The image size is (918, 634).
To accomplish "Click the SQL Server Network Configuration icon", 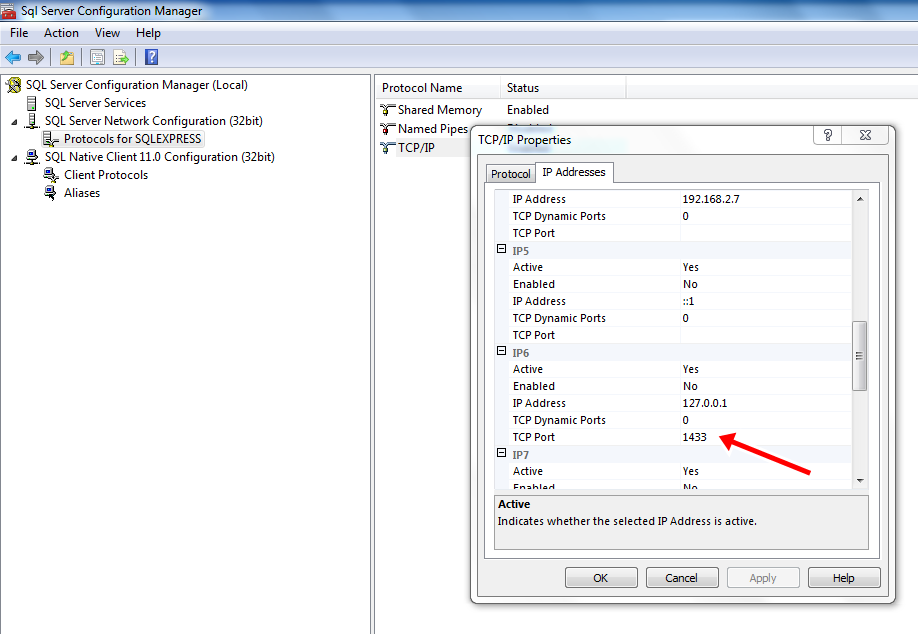I will [x=32, y=121].
